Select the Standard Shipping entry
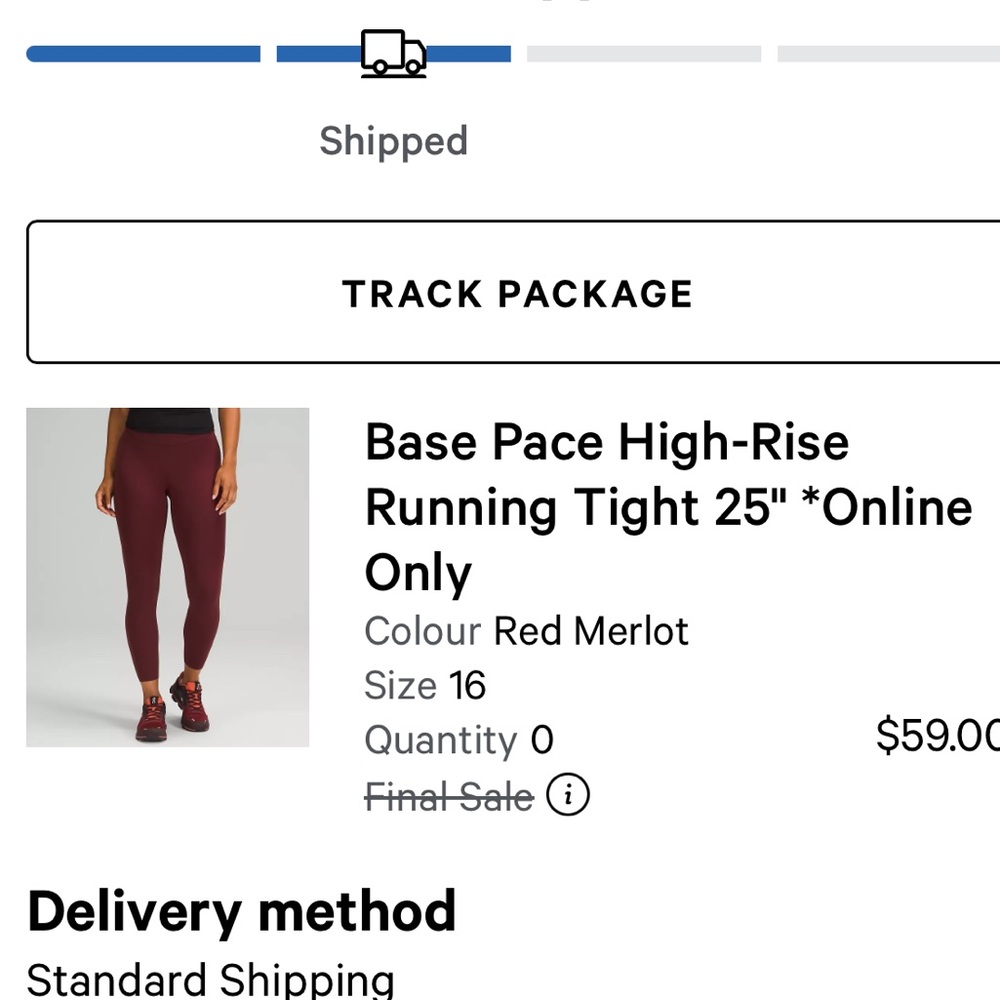Viewport: 1000px width, 1000px height. (210, 977)
